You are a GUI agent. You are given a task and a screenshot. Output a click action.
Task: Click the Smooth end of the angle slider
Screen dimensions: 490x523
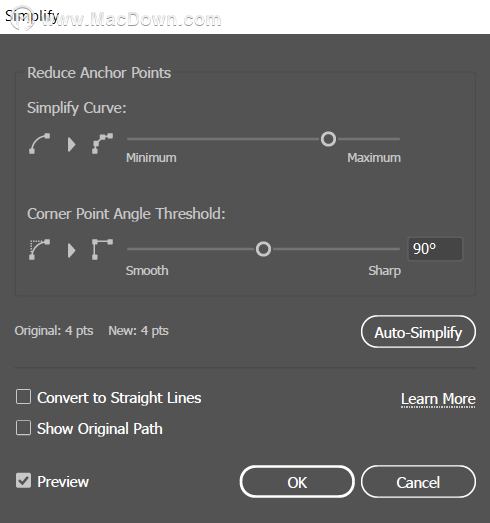tap(147, 271)
